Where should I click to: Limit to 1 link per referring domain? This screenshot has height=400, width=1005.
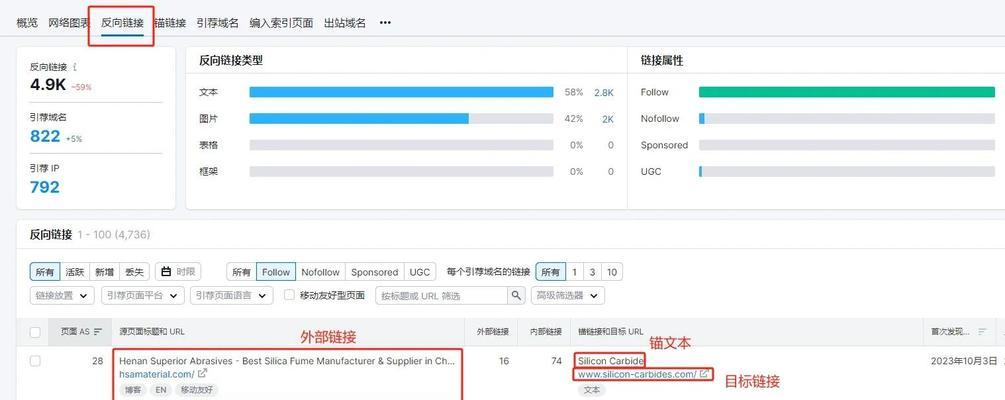tap(574, 272)
